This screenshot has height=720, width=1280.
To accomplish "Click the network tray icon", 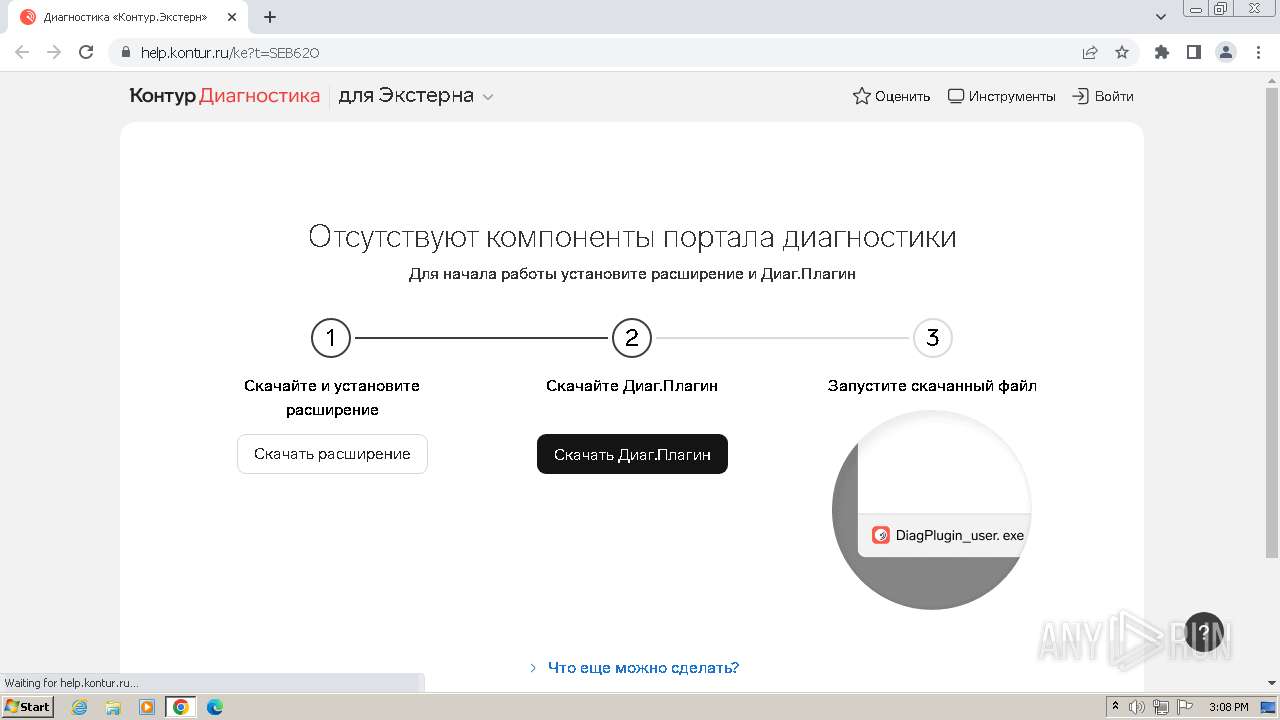I will coord(1161,707).
